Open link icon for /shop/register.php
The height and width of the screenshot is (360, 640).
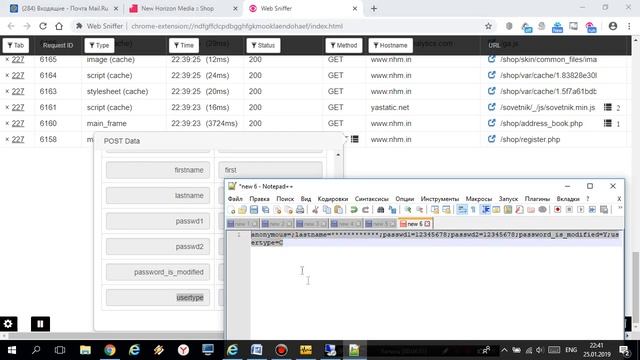coord(491,139)
